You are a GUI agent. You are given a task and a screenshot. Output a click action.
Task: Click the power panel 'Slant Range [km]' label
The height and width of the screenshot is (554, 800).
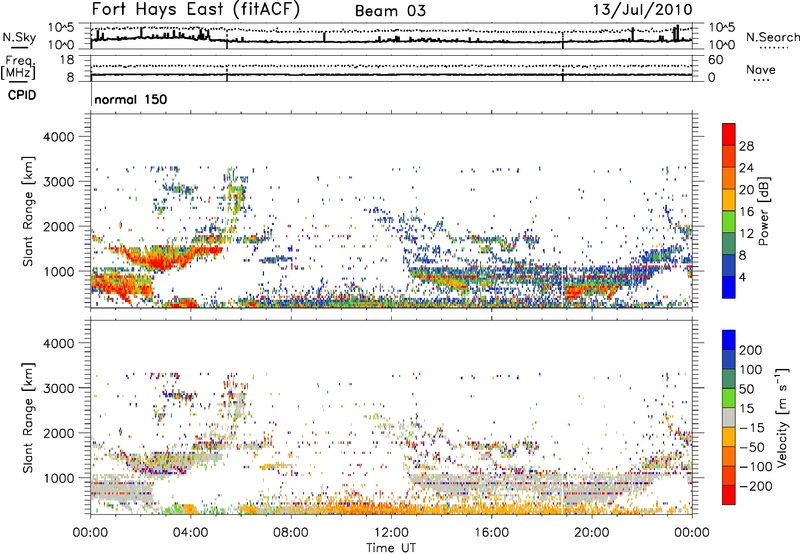pos(29,211)
